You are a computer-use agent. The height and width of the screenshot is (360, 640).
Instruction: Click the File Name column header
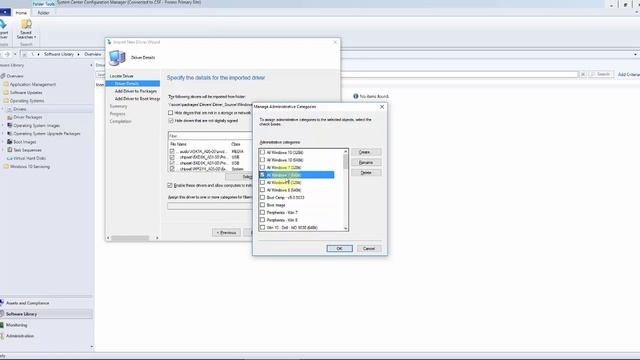point(178,144)
